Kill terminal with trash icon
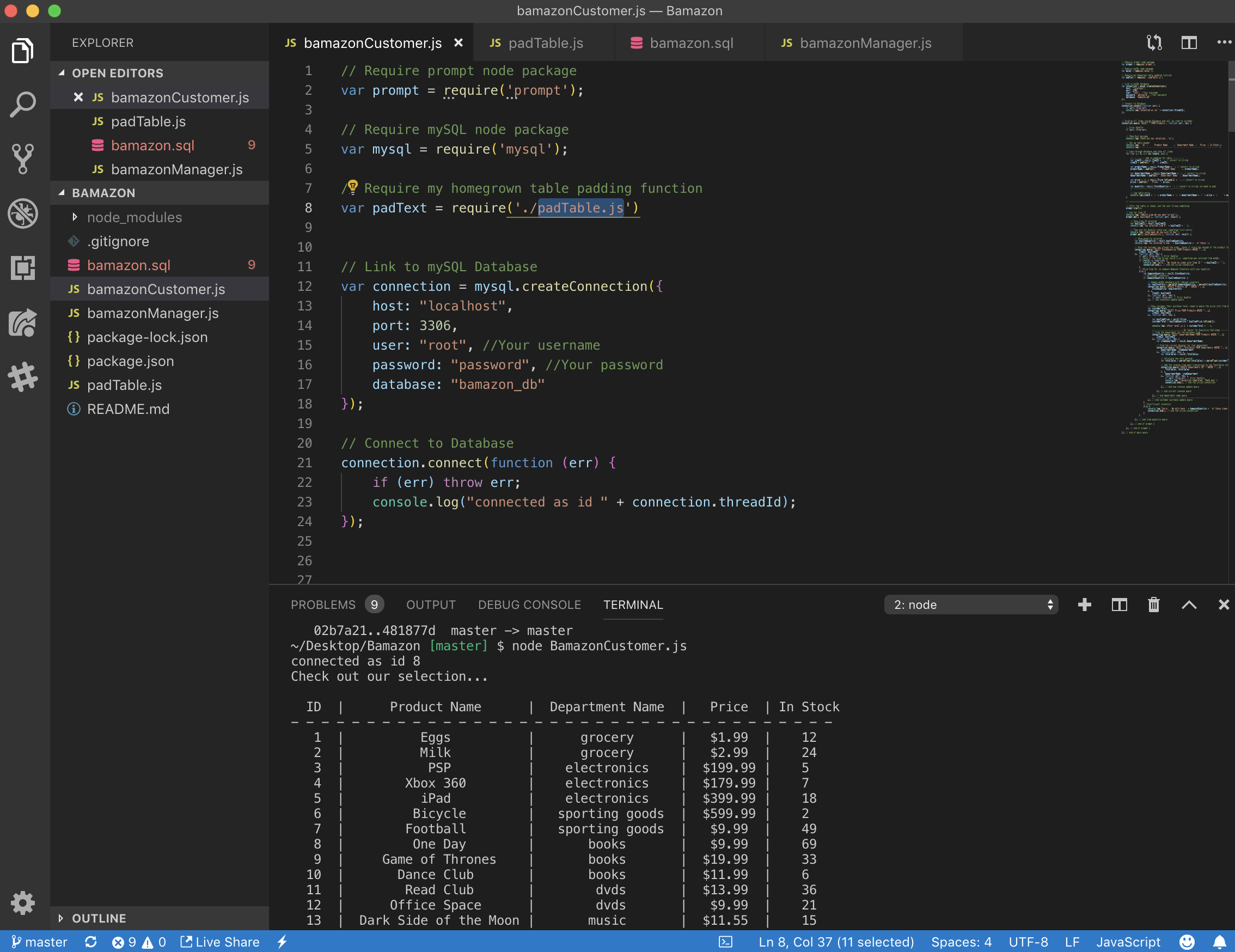The width and height of the screenshot is (1235, 952). pyautogui.click(x=1153, y=605)
